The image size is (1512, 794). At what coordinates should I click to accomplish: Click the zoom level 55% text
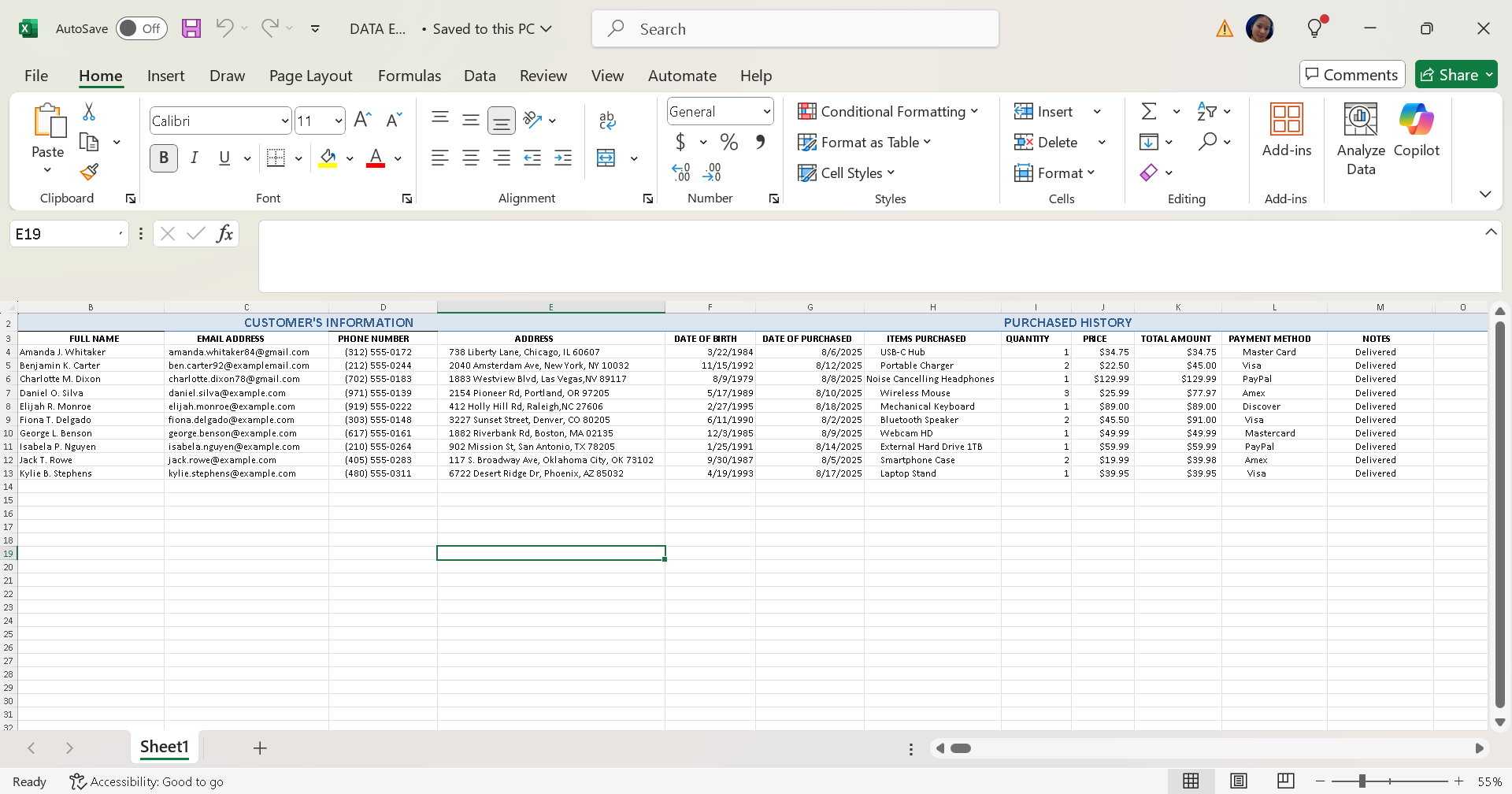[1489, 781]
